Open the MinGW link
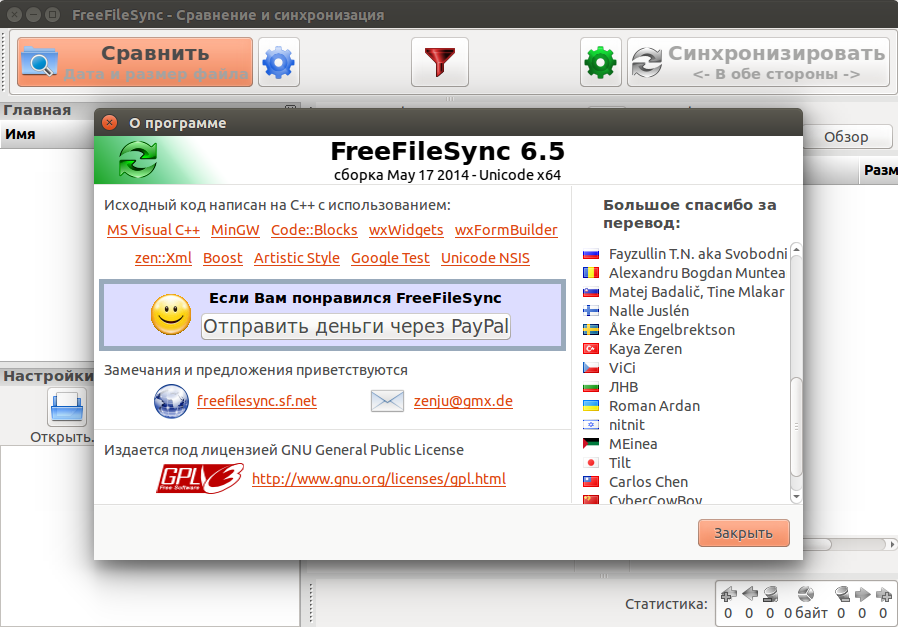 pyautogui.click(x=235, y=230)
